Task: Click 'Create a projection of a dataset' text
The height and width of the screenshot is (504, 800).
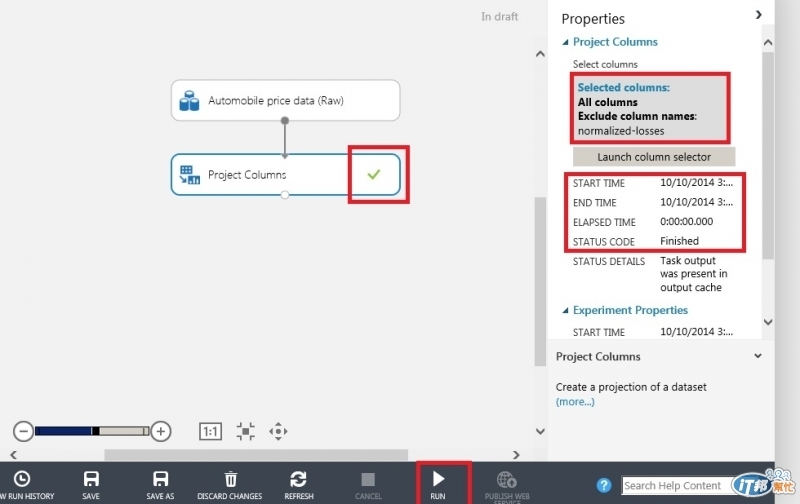Action: tap(631, 387)
